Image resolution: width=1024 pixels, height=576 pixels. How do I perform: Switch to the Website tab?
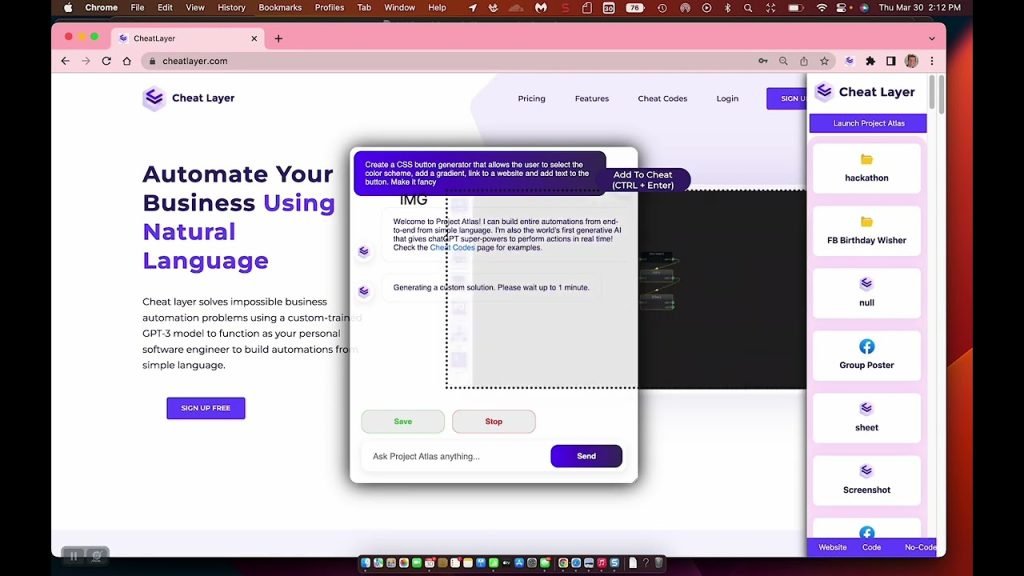click(x=832, y=547)
